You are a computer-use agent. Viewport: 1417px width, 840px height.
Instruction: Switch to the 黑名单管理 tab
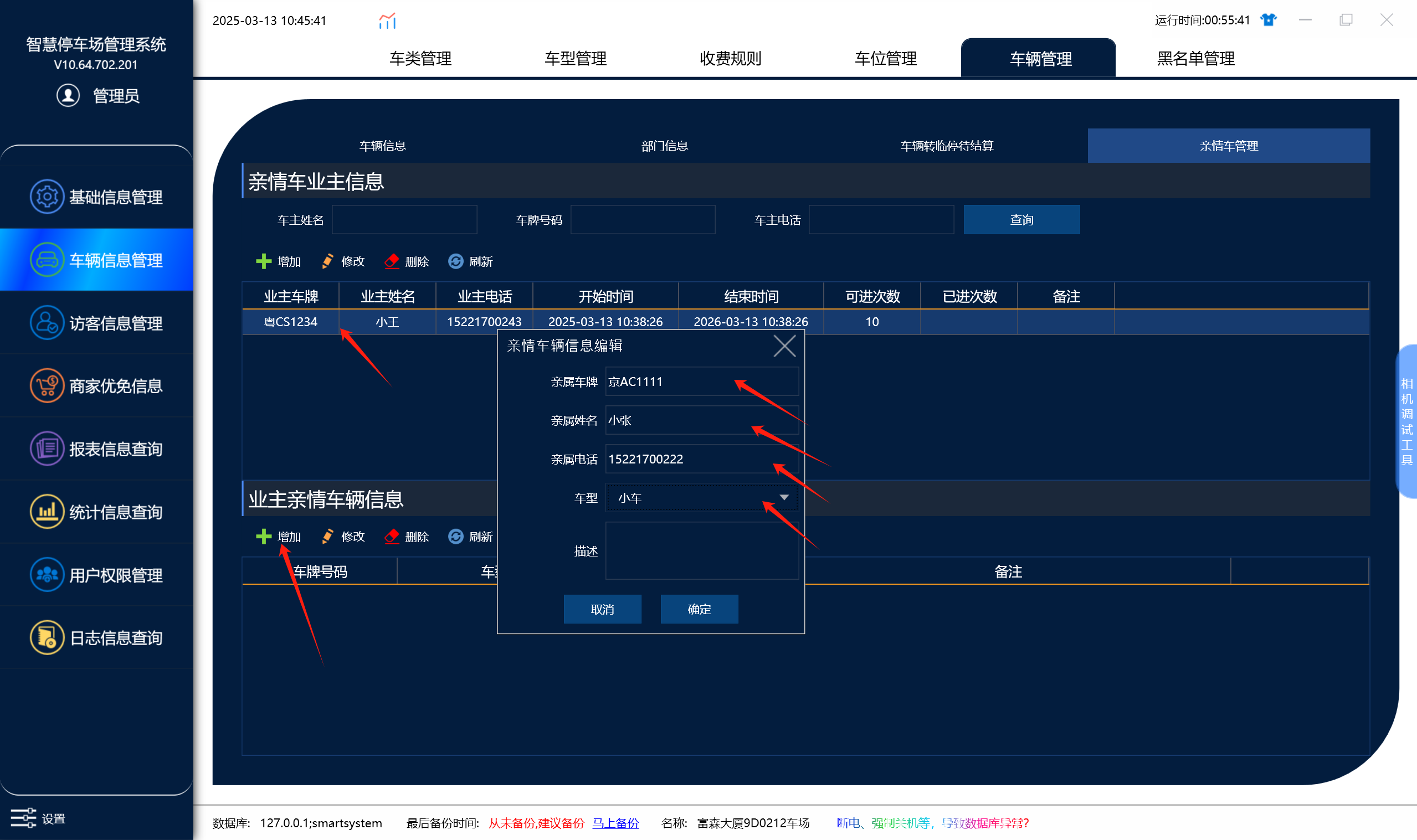[x=1195, y=58]
